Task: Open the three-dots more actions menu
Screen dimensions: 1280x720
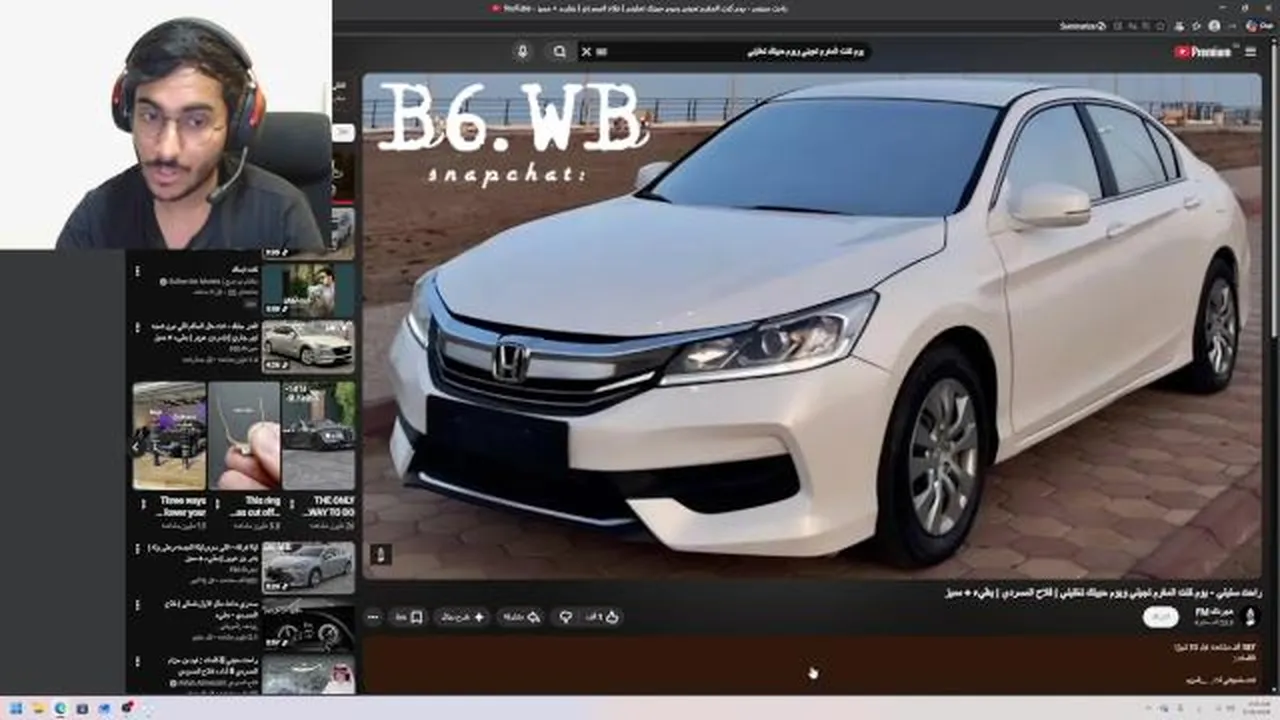Action: pos(374,617)
